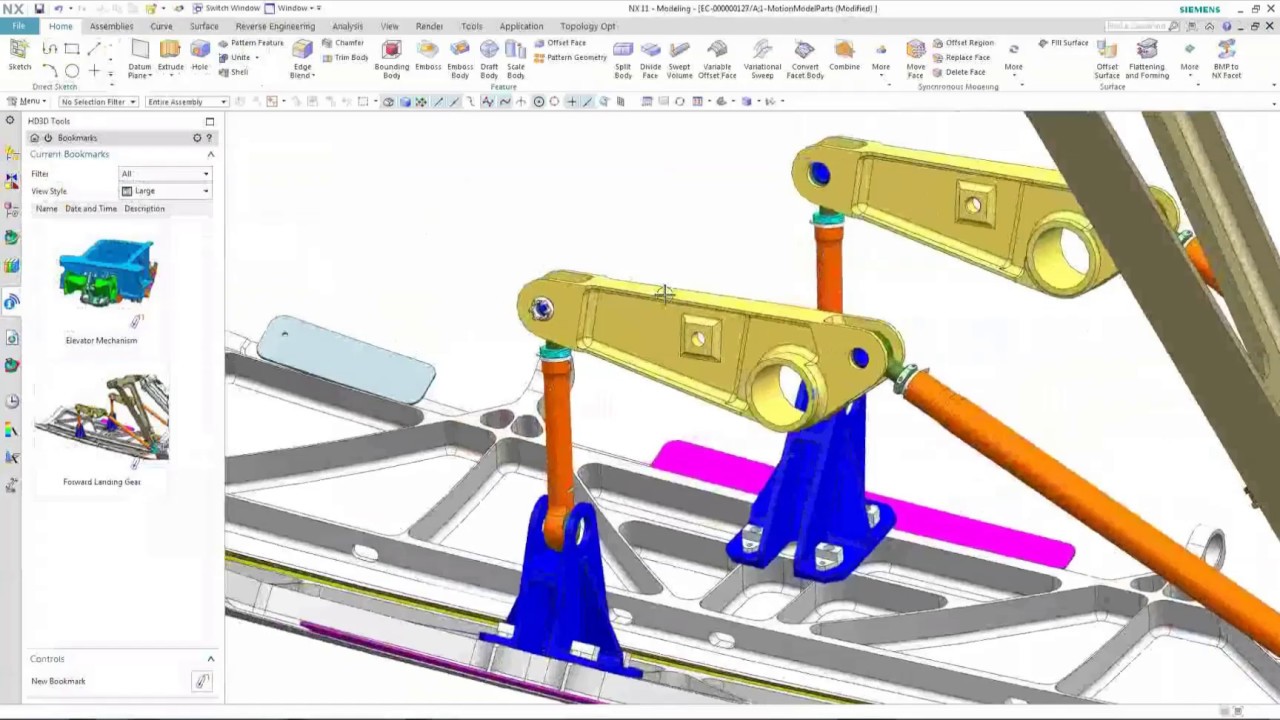Screen dimensions: 1280x720
Task: Save the file with the floppy icon
Action: [39, 8]
